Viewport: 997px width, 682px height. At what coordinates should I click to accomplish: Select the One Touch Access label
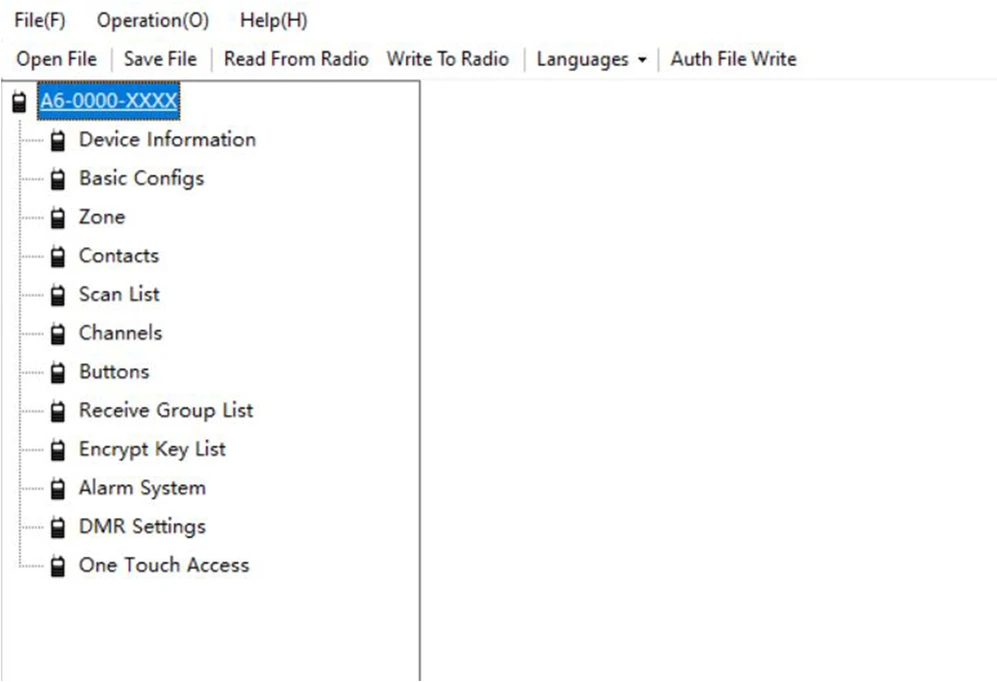click(164, 566)
